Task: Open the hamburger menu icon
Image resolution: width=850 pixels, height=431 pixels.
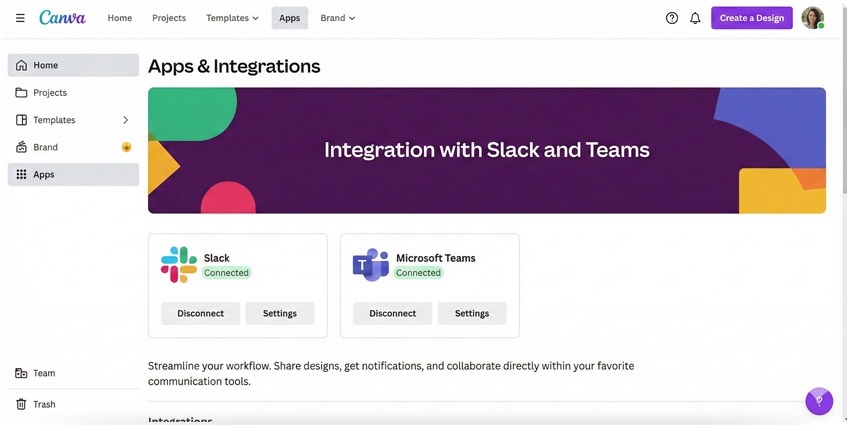Action: pyautogui.click(x=20, y=18)
